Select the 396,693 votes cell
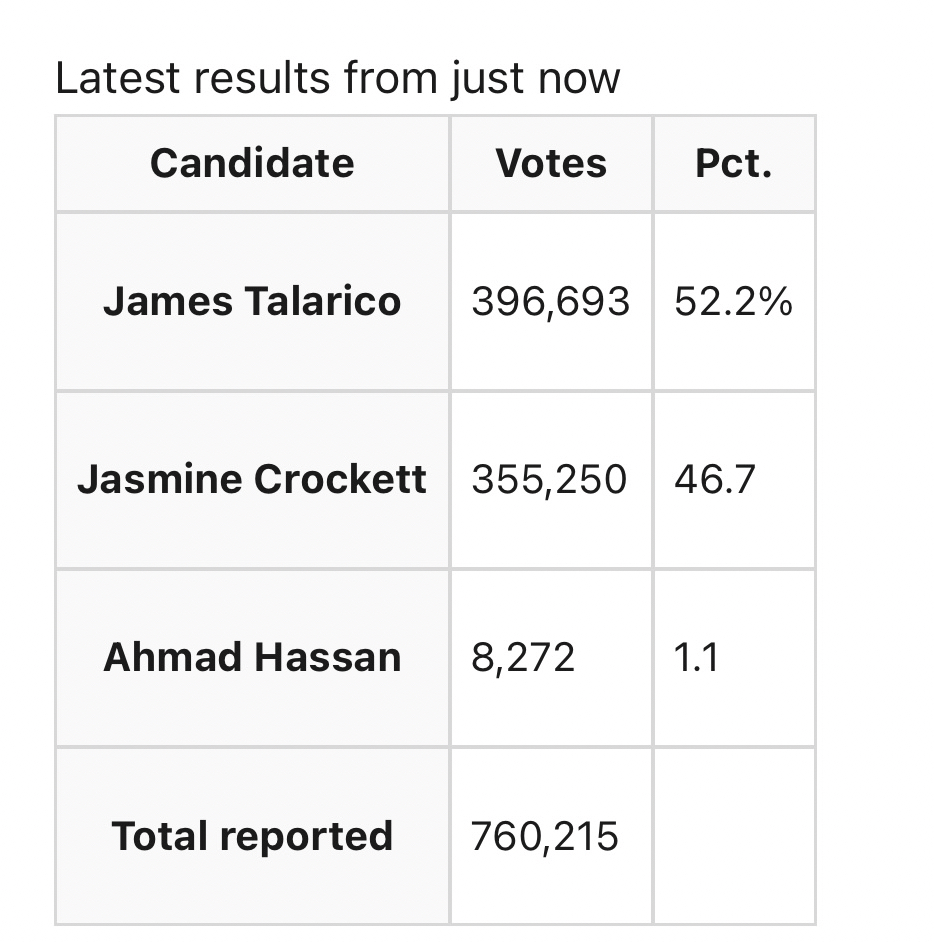 (x=551, y=301)
